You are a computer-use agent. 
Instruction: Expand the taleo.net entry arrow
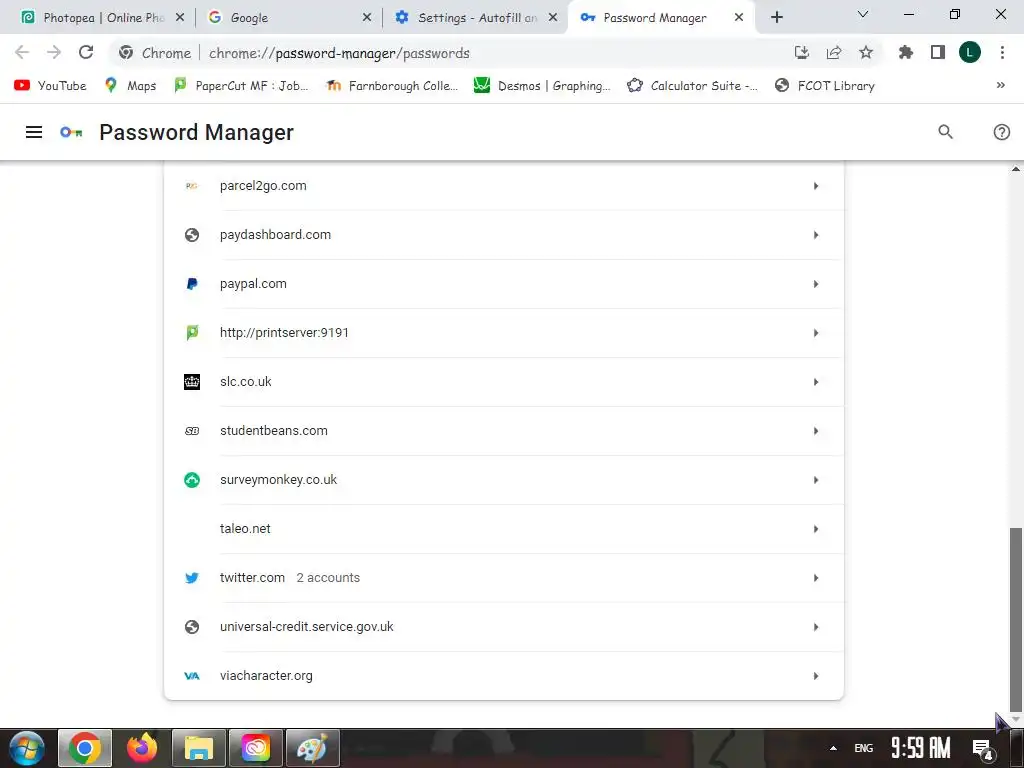[x=816, y=529]
